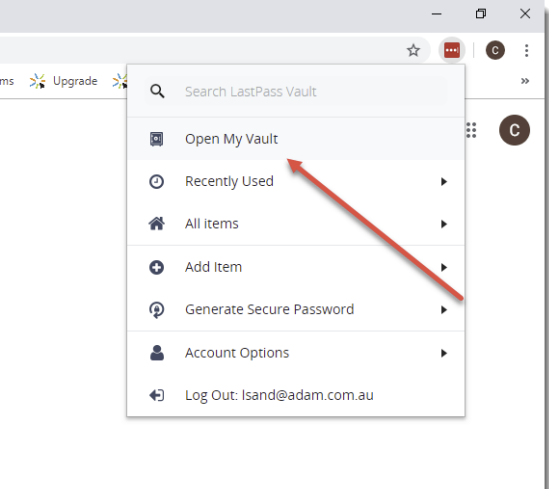Show hidden bookmarks with double chevron
Viewport: 549px width, 489px height.
[524, 81]
